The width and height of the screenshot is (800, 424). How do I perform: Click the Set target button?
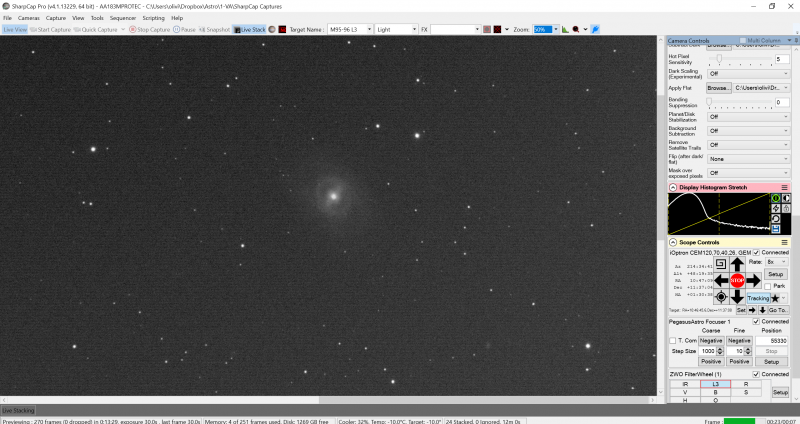741,310
